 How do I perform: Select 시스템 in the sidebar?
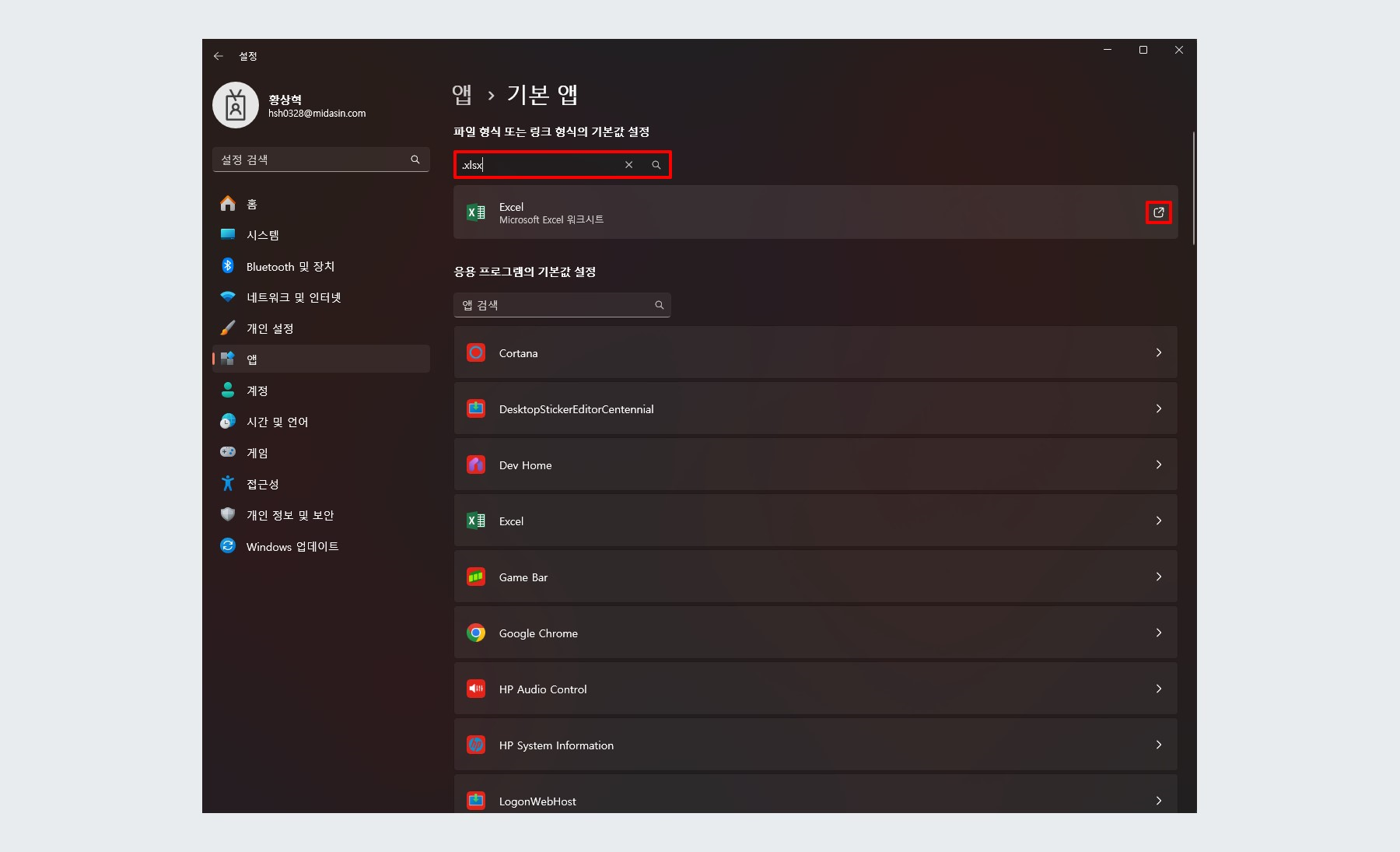(x=227, y=234)
